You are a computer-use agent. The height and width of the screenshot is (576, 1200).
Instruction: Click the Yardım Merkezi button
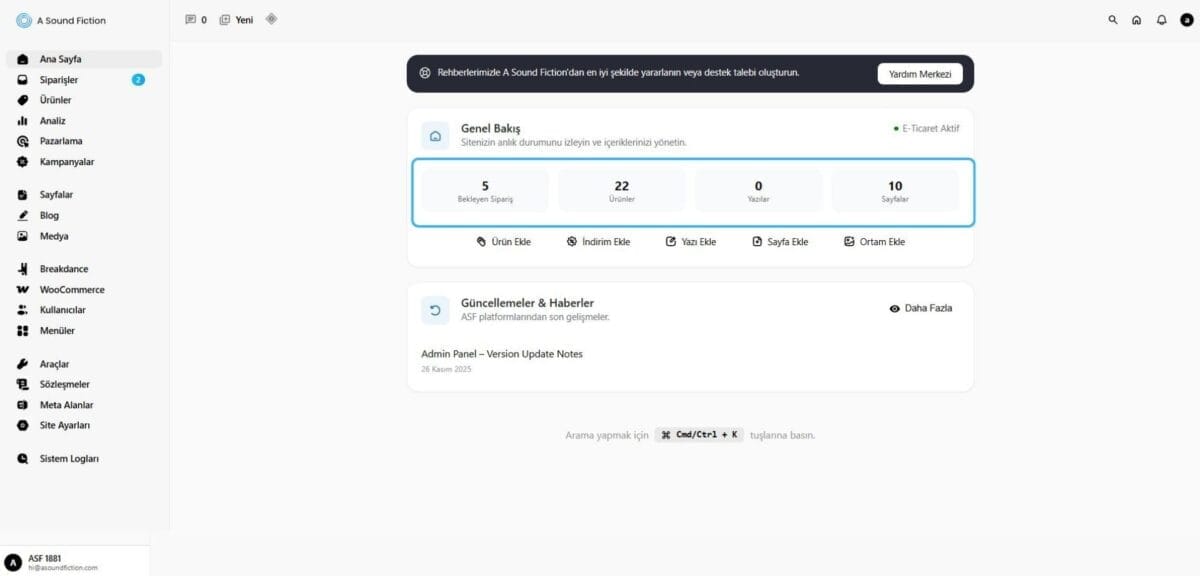click(919, 73)
